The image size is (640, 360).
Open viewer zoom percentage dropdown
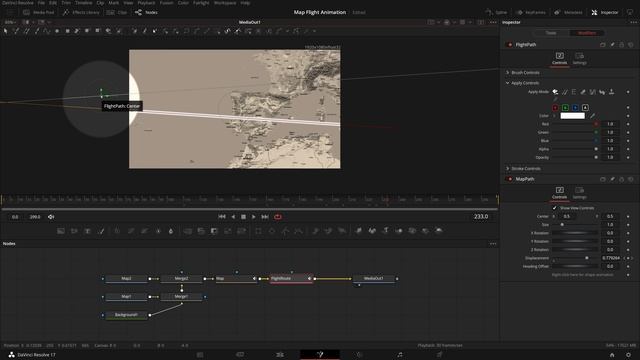(10, 22)
